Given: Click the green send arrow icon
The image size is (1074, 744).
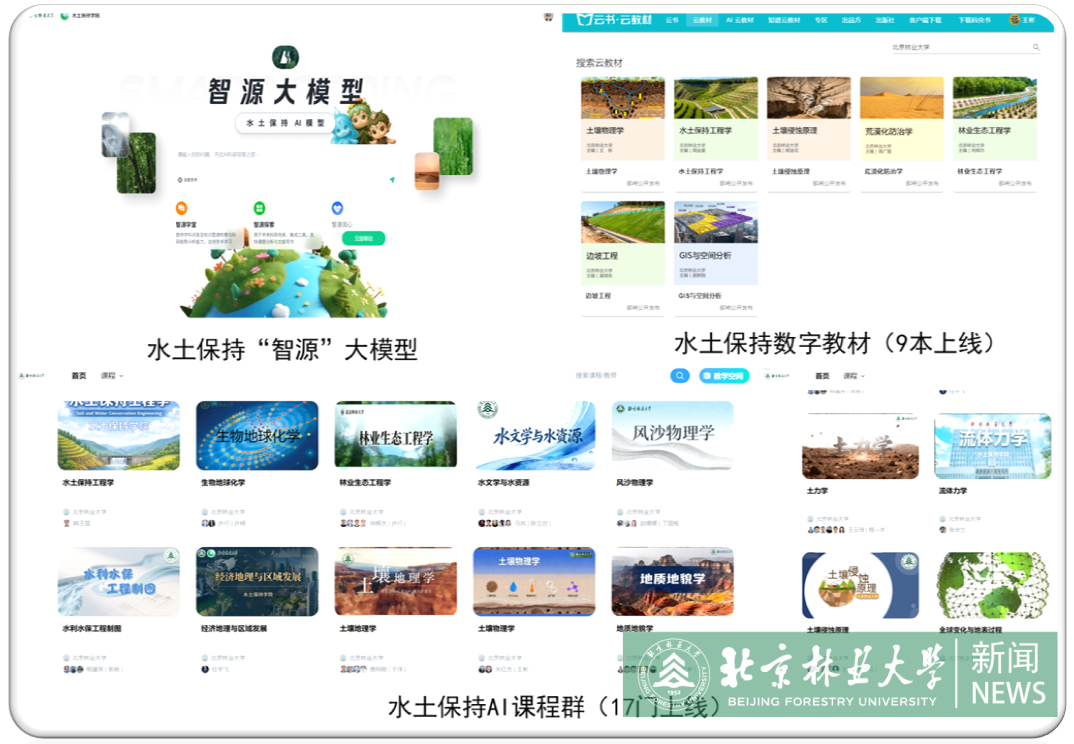Looking at the screenshot, I should point(392,180).
